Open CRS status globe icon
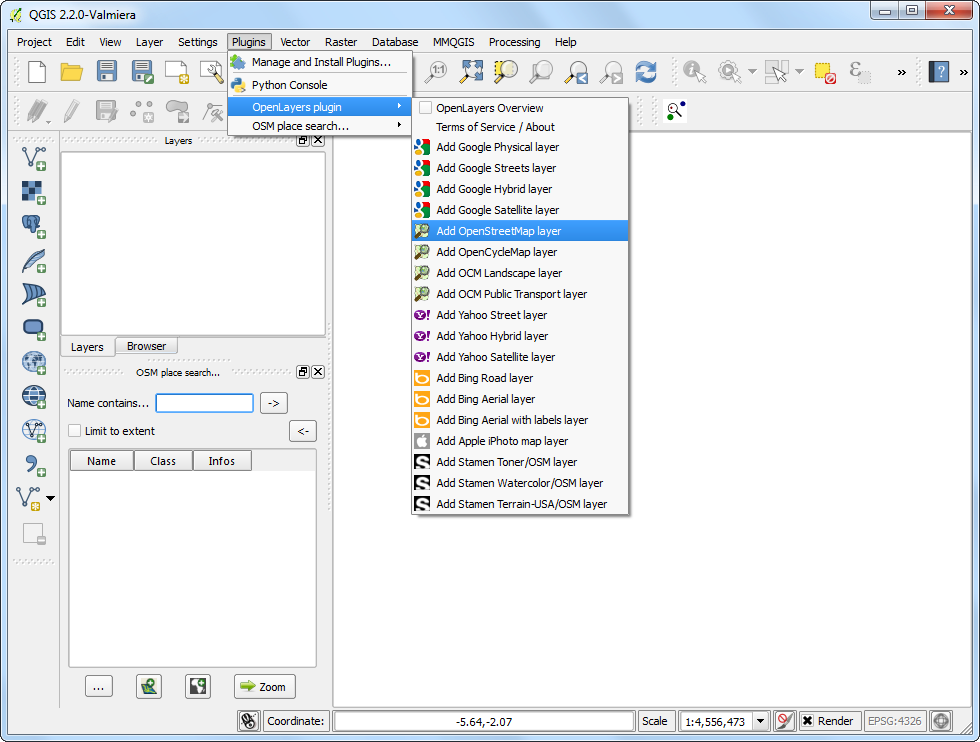The width and height of the screenshot is (980, 742). [x=941, y=721]
